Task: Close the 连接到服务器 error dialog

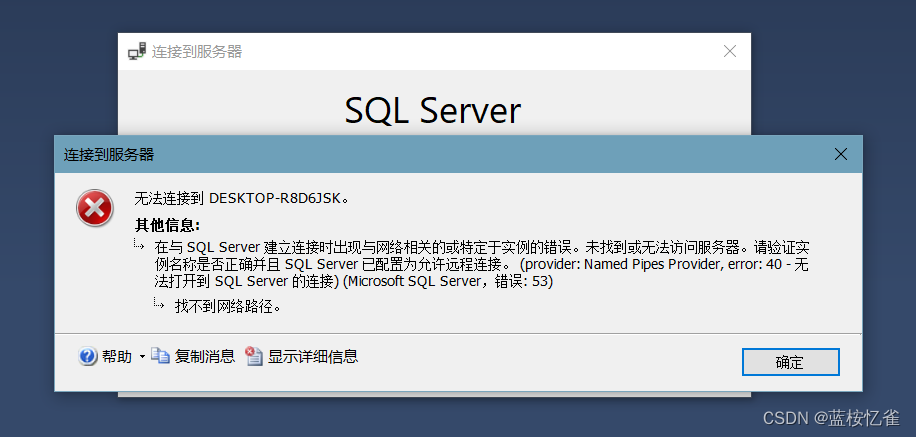Action: tap(841, 154)
